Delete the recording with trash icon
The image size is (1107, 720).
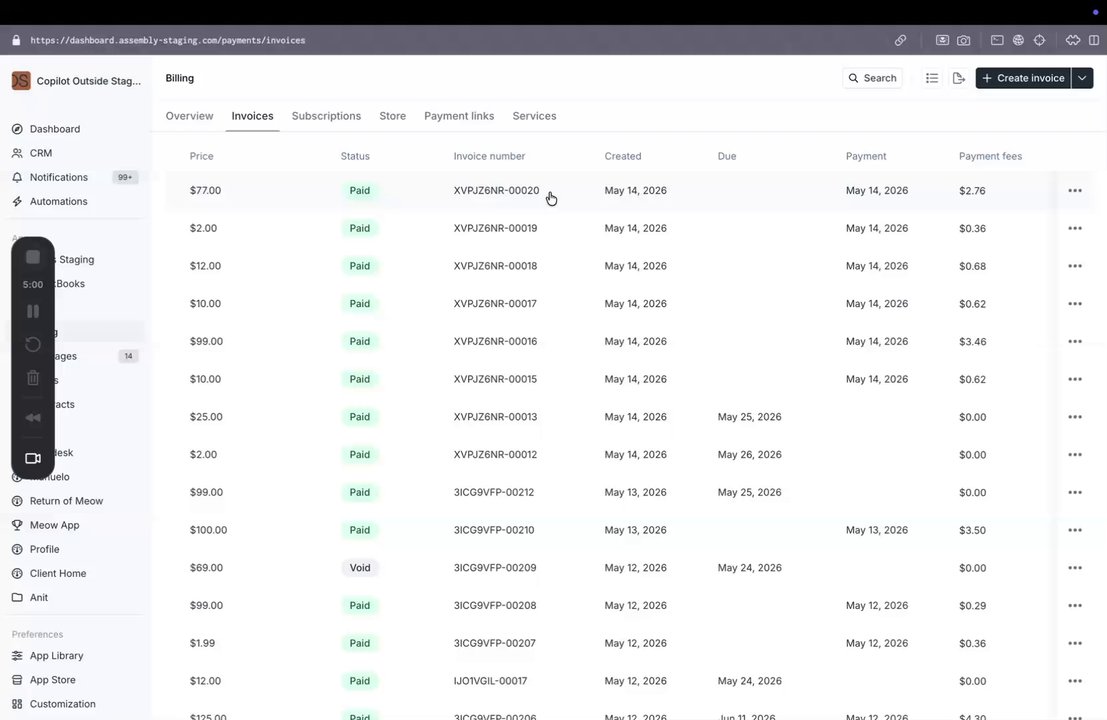(x=32, y=378)
